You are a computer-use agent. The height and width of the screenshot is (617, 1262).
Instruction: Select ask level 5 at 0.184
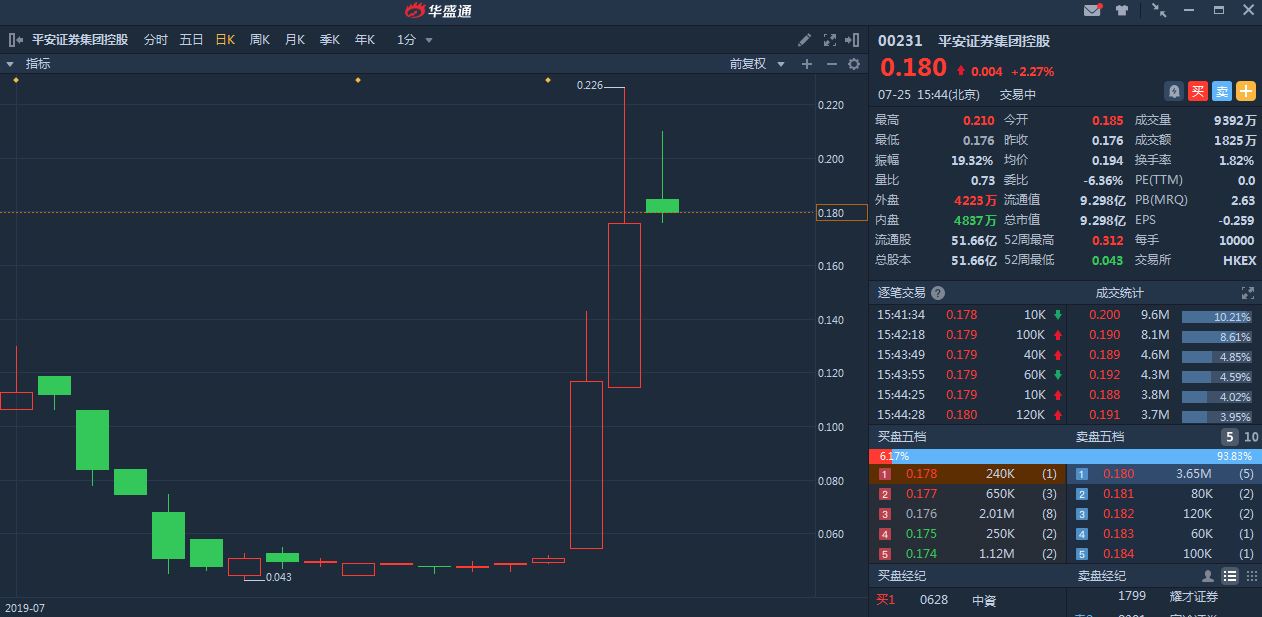1165,554
